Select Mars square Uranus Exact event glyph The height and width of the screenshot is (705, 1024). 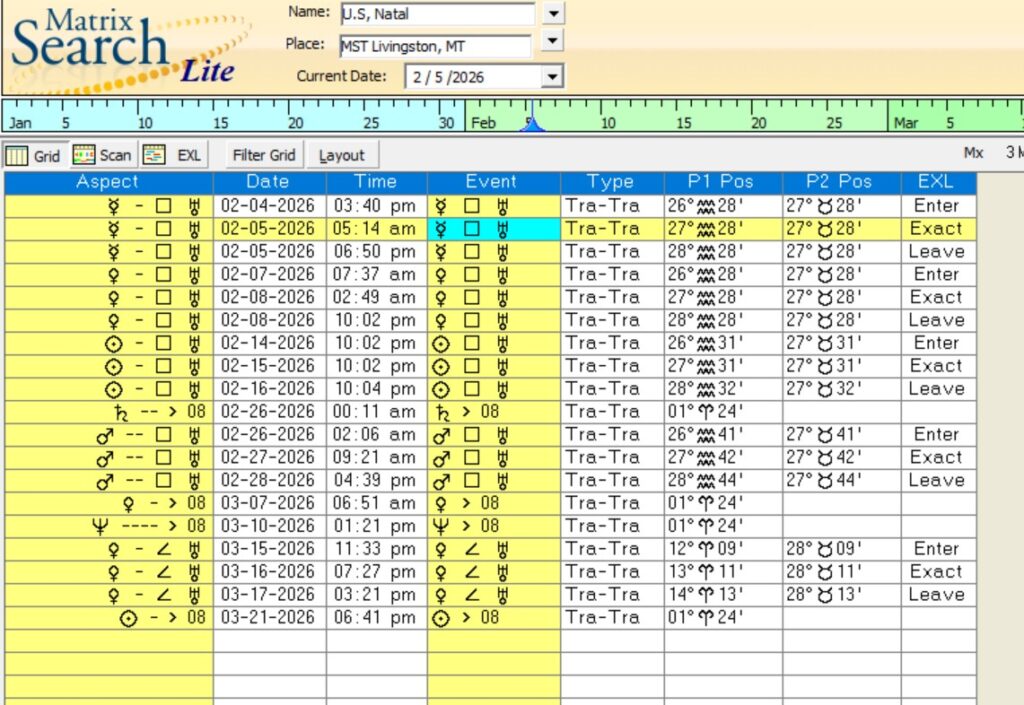tap(493, 457)
